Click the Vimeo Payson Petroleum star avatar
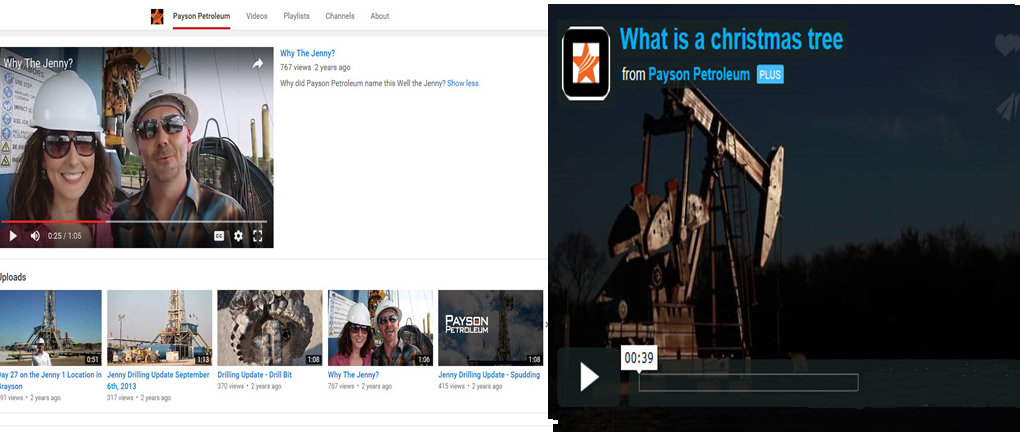 point(585,63)
